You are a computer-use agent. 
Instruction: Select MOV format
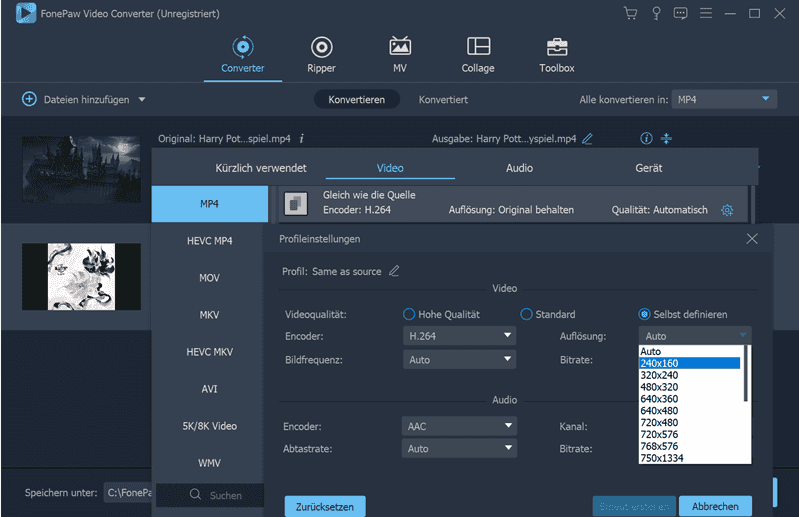209,278
